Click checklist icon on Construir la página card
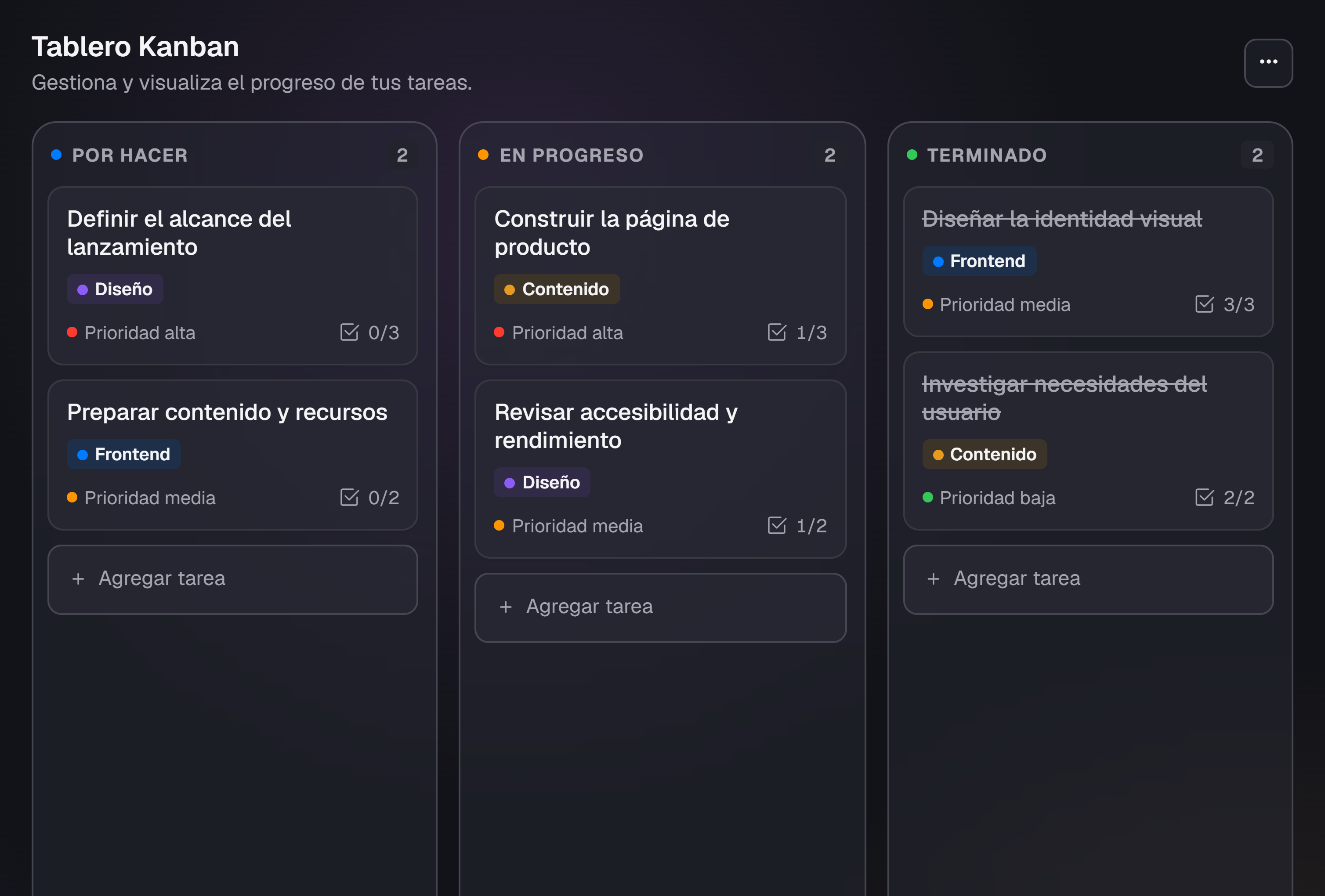 tap(777, 332)
